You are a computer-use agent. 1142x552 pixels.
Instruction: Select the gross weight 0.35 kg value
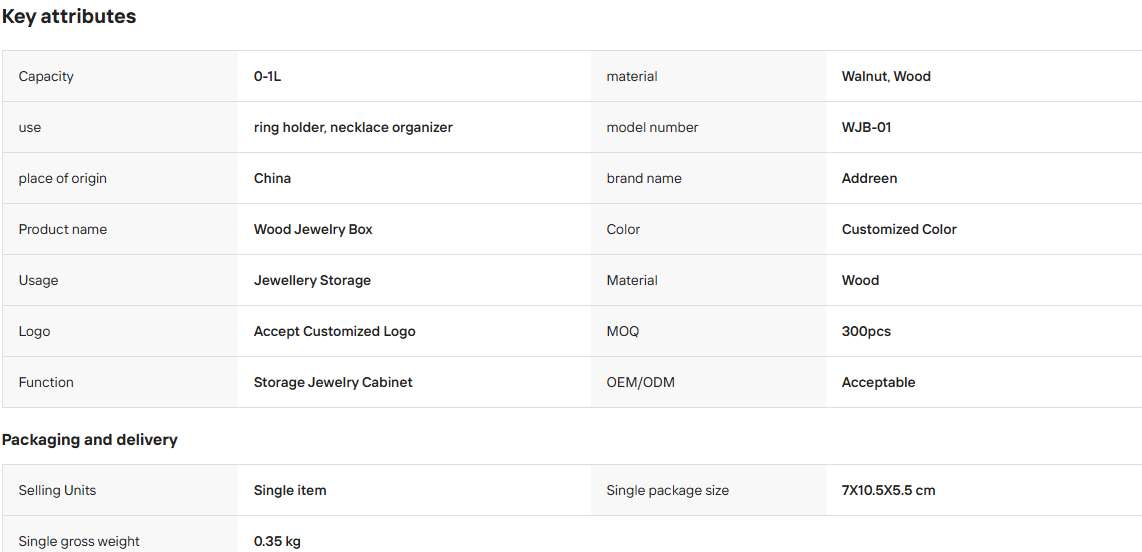click(277, 542)
